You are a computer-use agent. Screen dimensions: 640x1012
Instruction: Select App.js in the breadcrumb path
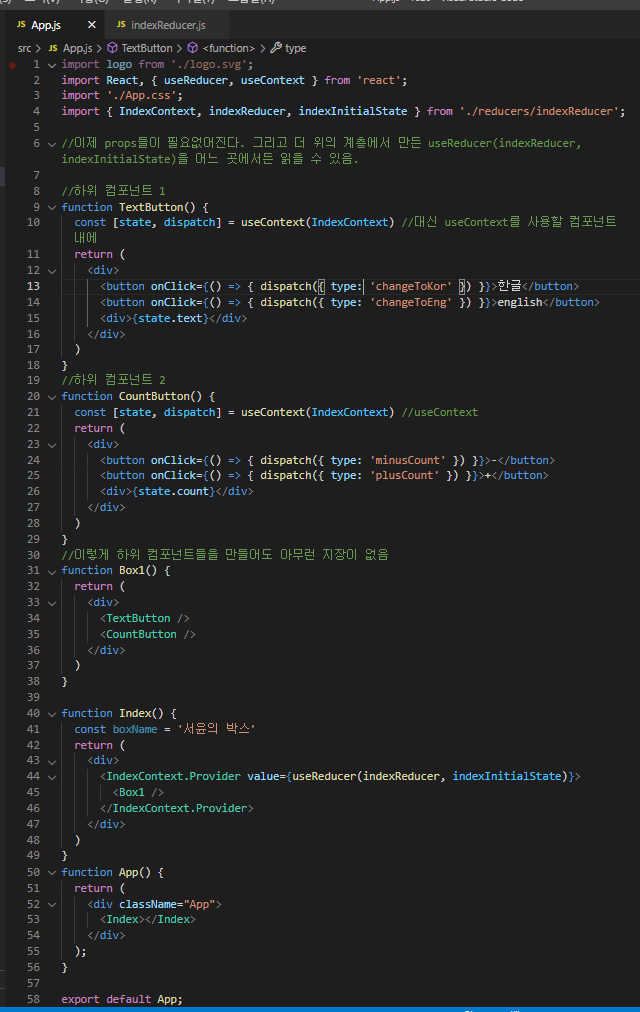77,48
